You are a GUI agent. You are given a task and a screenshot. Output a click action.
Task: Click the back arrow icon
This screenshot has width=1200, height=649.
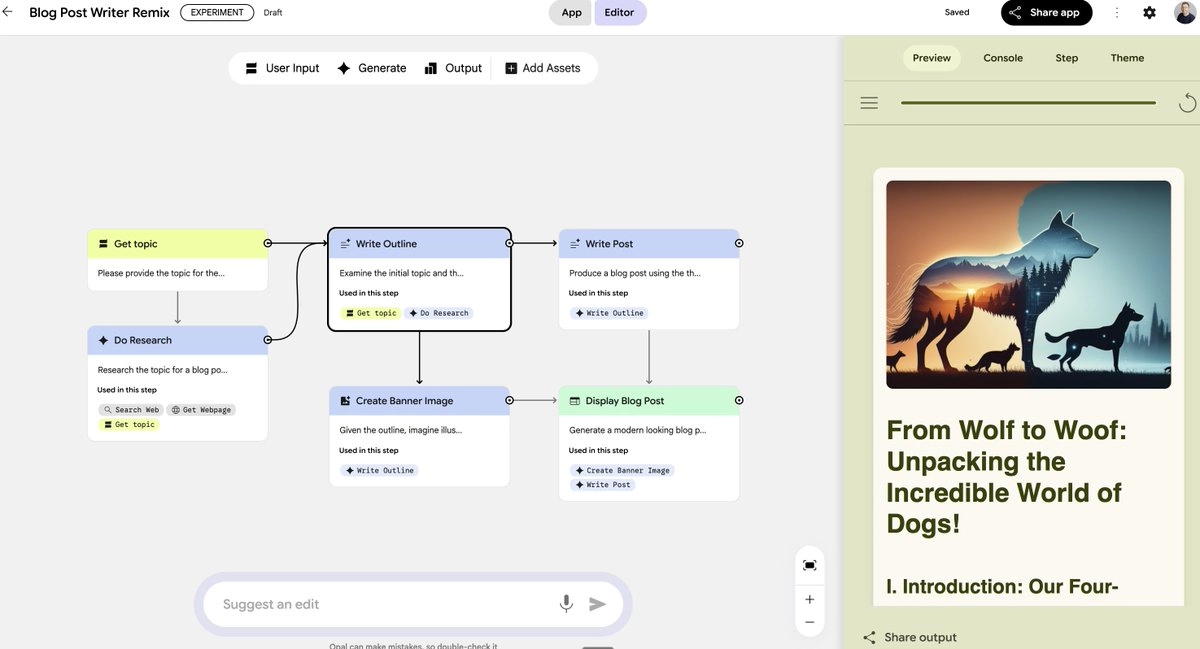8,12
